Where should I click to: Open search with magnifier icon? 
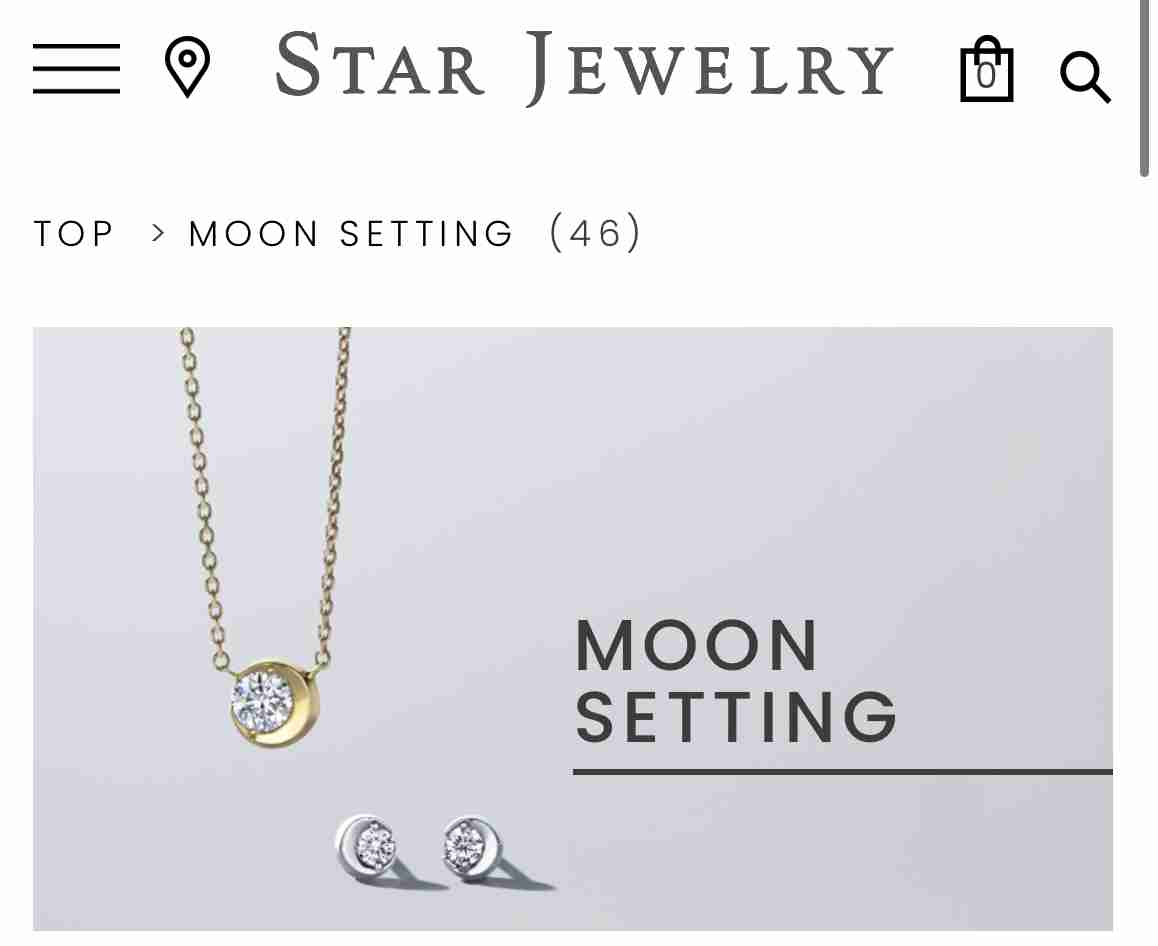1085,77
